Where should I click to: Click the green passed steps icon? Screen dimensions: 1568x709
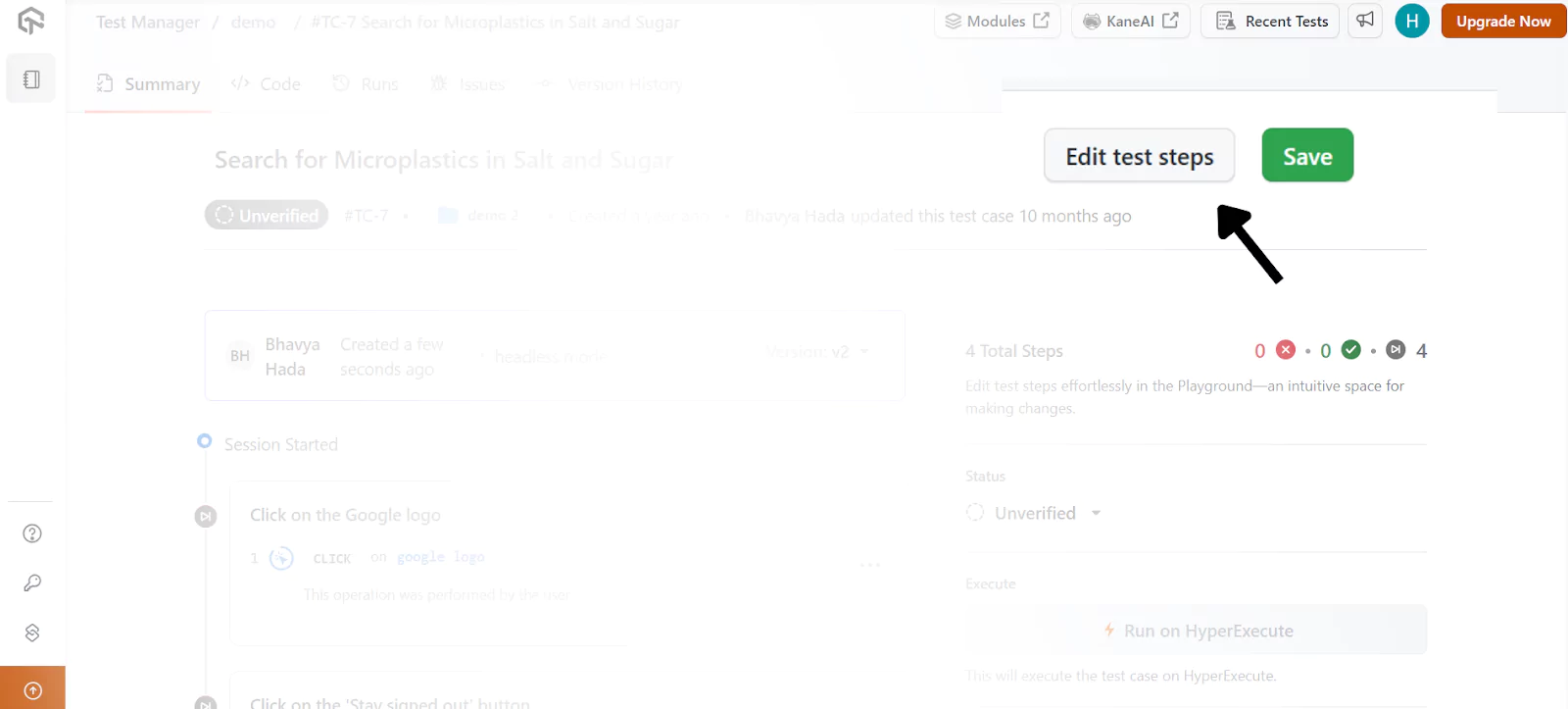tap(1351, 350)
